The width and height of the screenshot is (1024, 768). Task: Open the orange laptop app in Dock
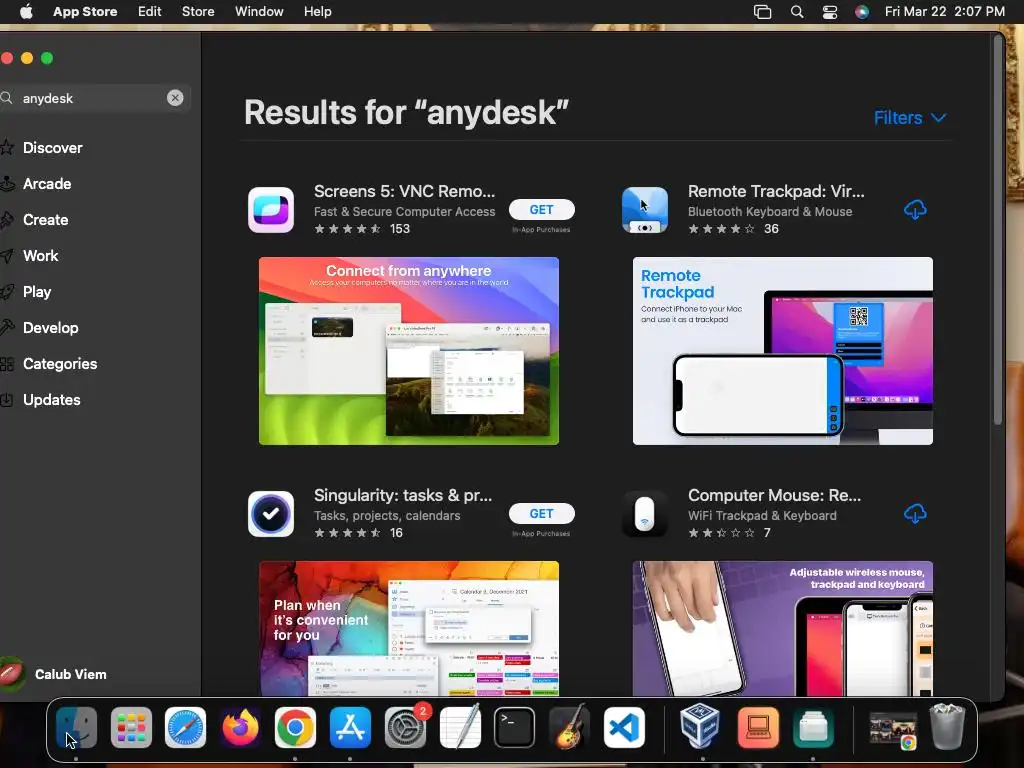758,728
